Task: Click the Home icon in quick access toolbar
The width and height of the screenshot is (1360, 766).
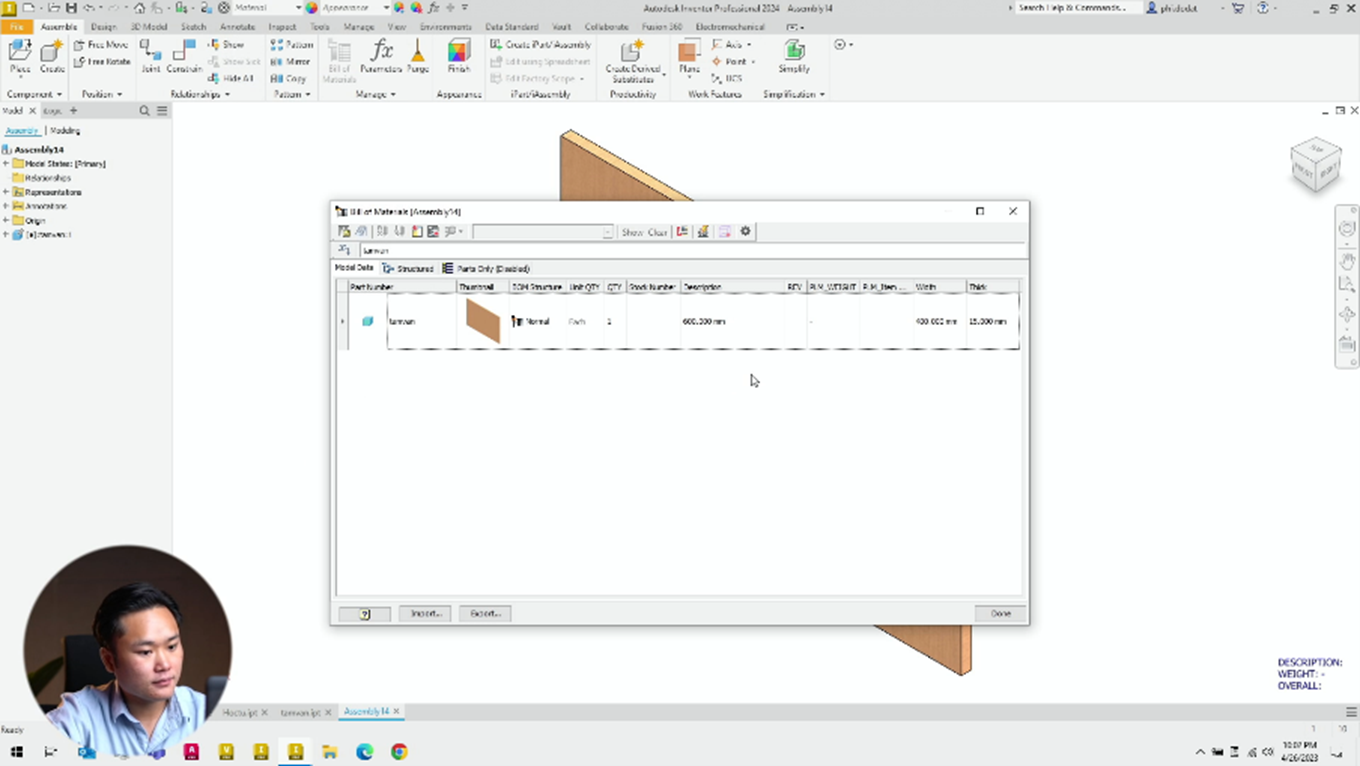Action: tap(140, 8)
